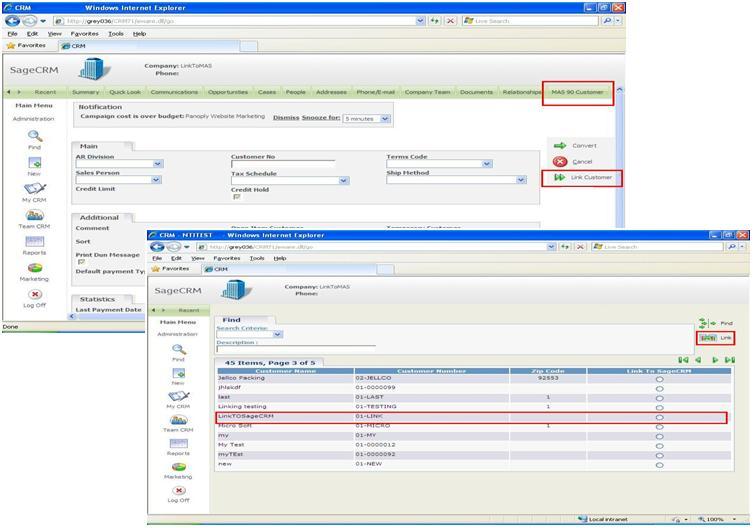The width and height of the screenshot is (754, 528).
Task: Expand the AR Division dropdown
Action: pyautogui.click(x=158, y=164)
